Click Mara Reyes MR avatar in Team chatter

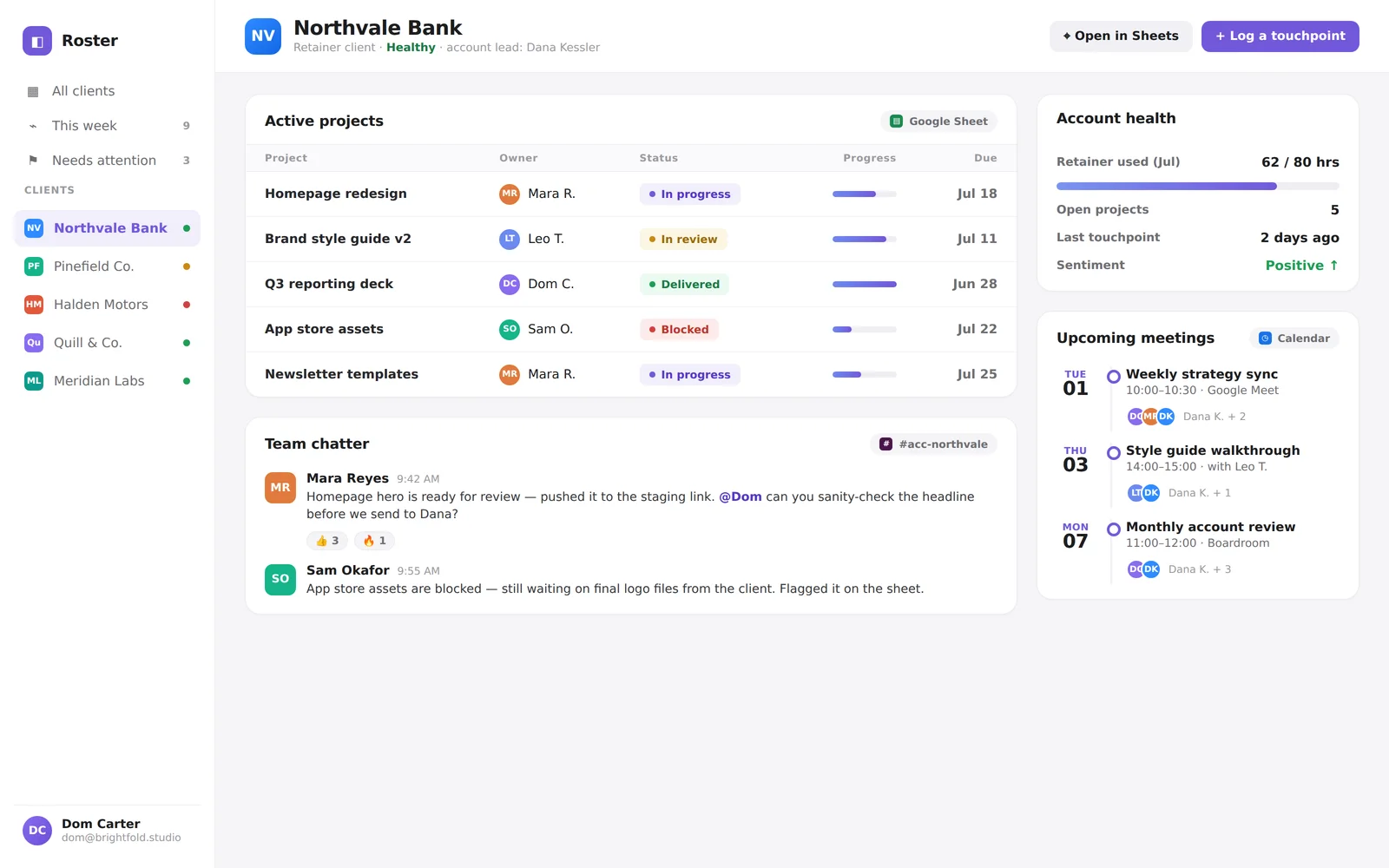[x=280, y=488]
